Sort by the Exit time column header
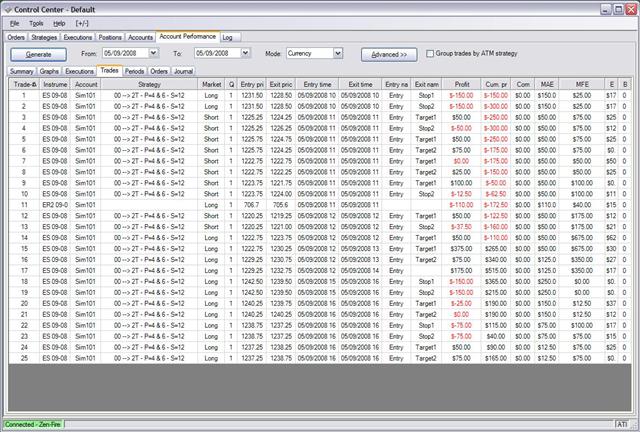 click(x=360, y=84)
